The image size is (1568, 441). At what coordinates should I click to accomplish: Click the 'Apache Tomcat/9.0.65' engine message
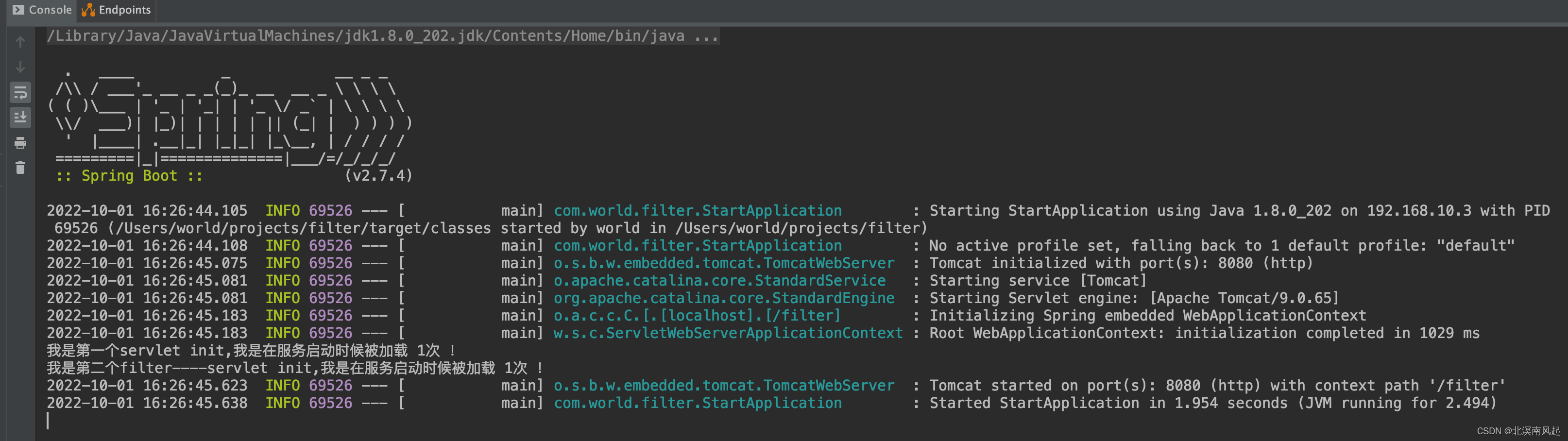1134,298
